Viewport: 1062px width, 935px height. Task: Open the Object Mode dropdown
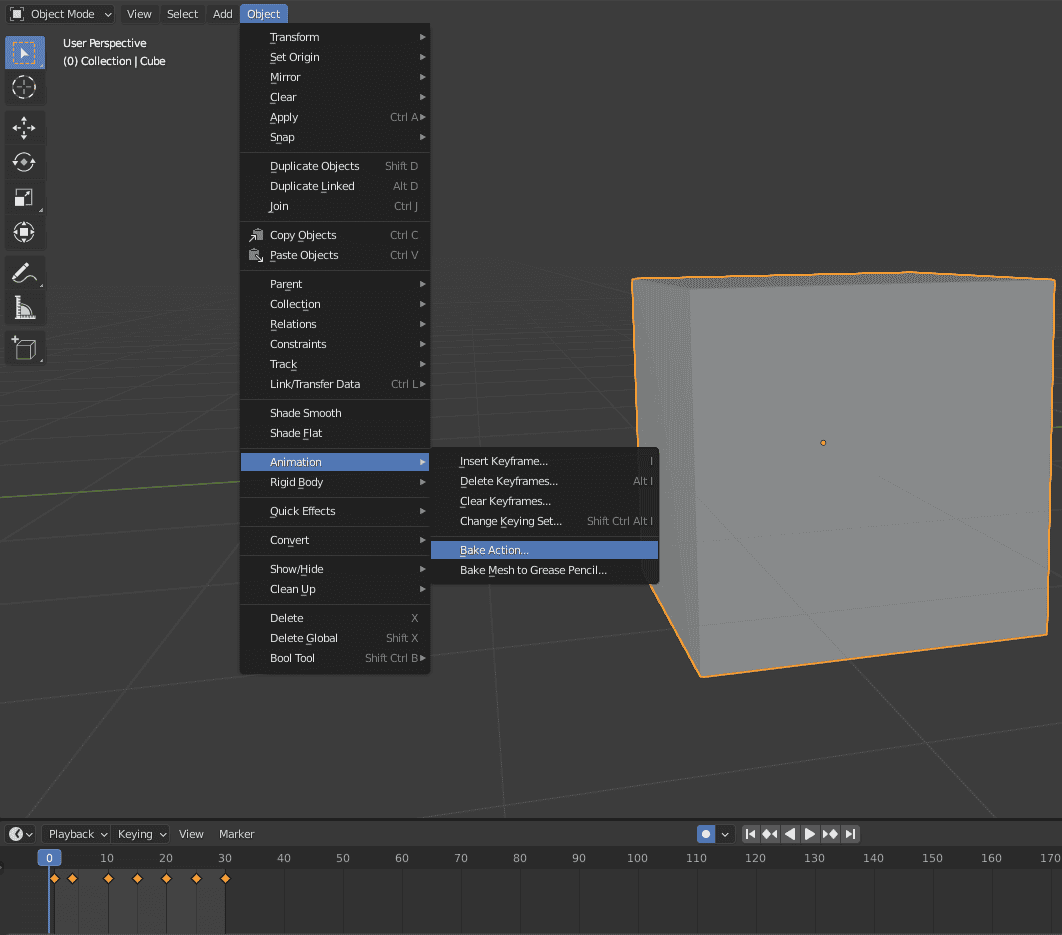click(x=60, y=13)
